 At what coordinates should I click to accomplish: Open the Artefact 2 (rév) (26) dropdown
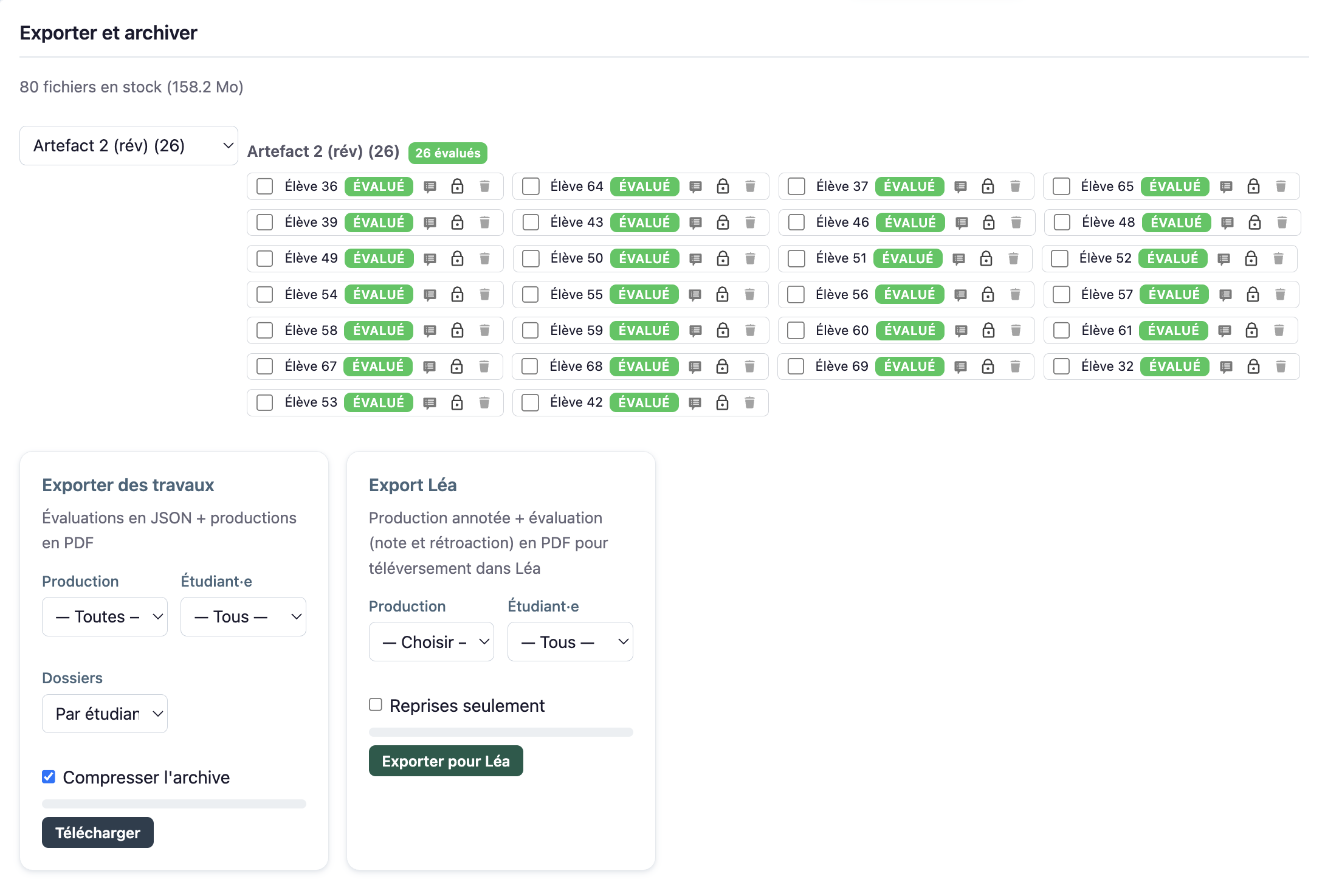129,145
